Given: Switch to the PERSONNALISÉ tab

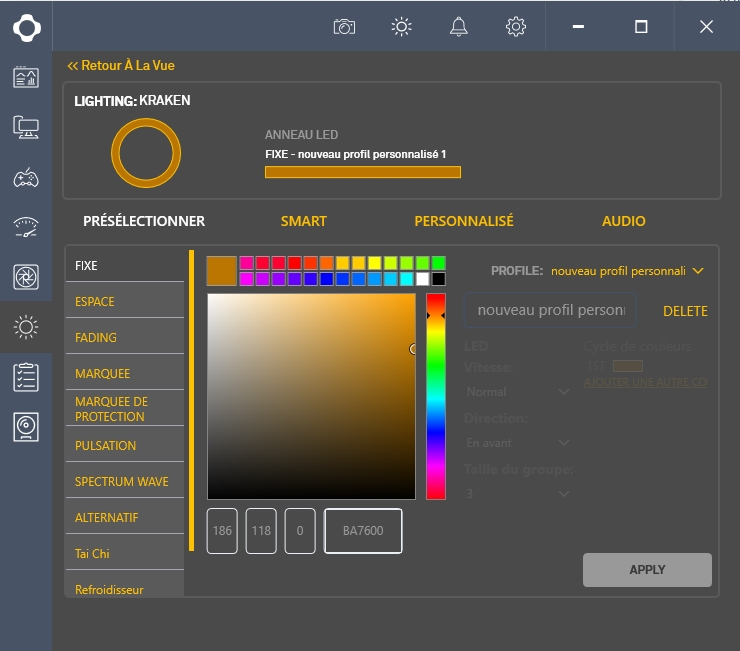Looking at the screenshot, I should (464, 221).
